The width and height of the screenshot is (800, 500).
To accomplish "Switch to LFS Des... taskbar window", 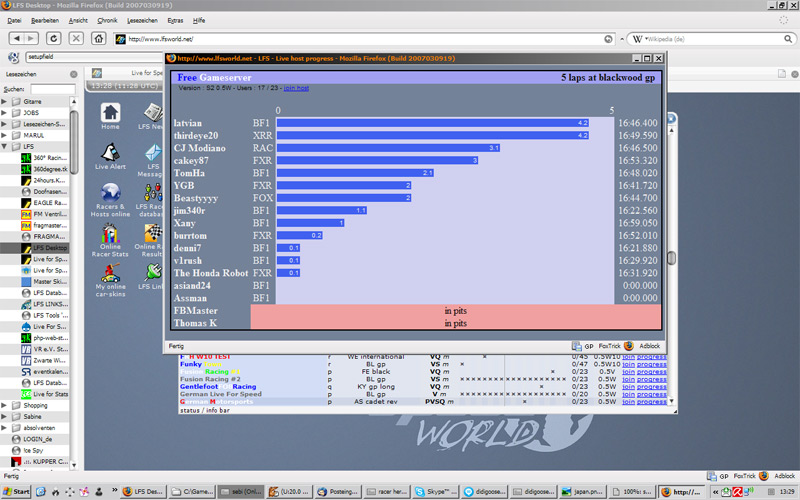I will (x=143, y=492).
